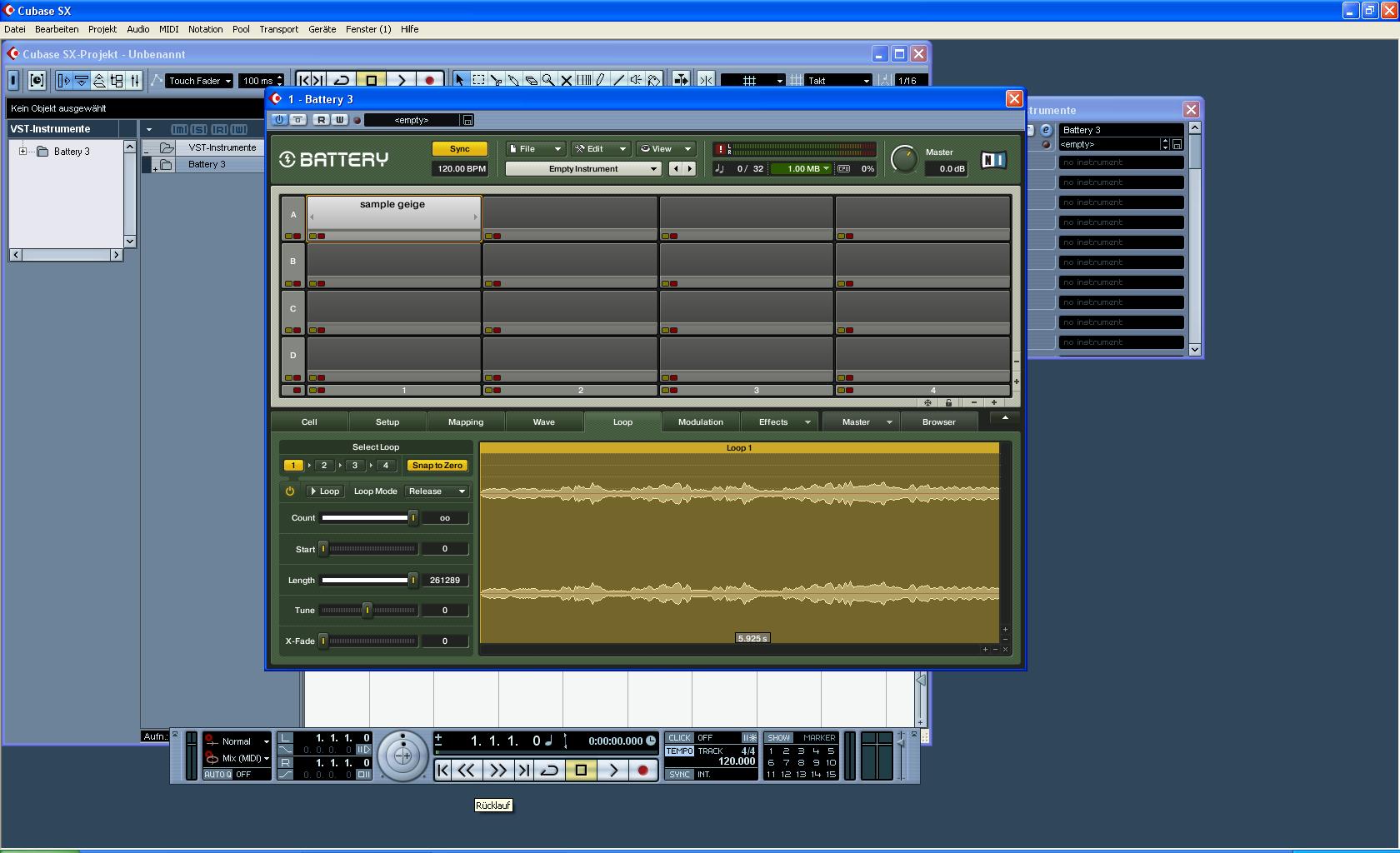The width and height of the screenshot is (1400, 853).
Task: Select the arrow Object Selection tool
Action: tap(459, 80)
